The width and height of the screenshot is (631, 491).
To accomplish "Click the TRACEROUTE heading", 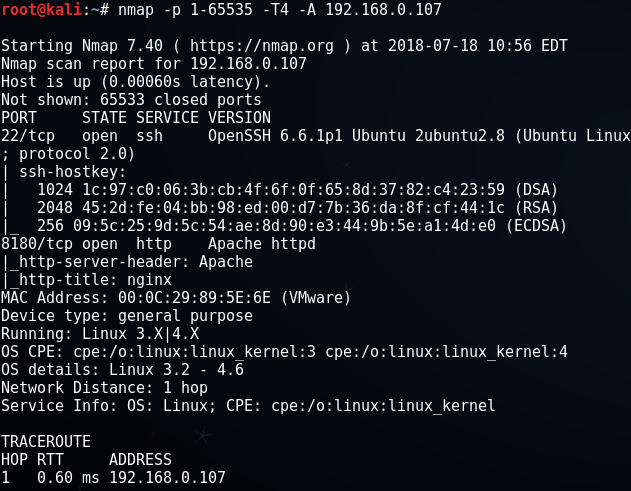I will click(45, 441).
